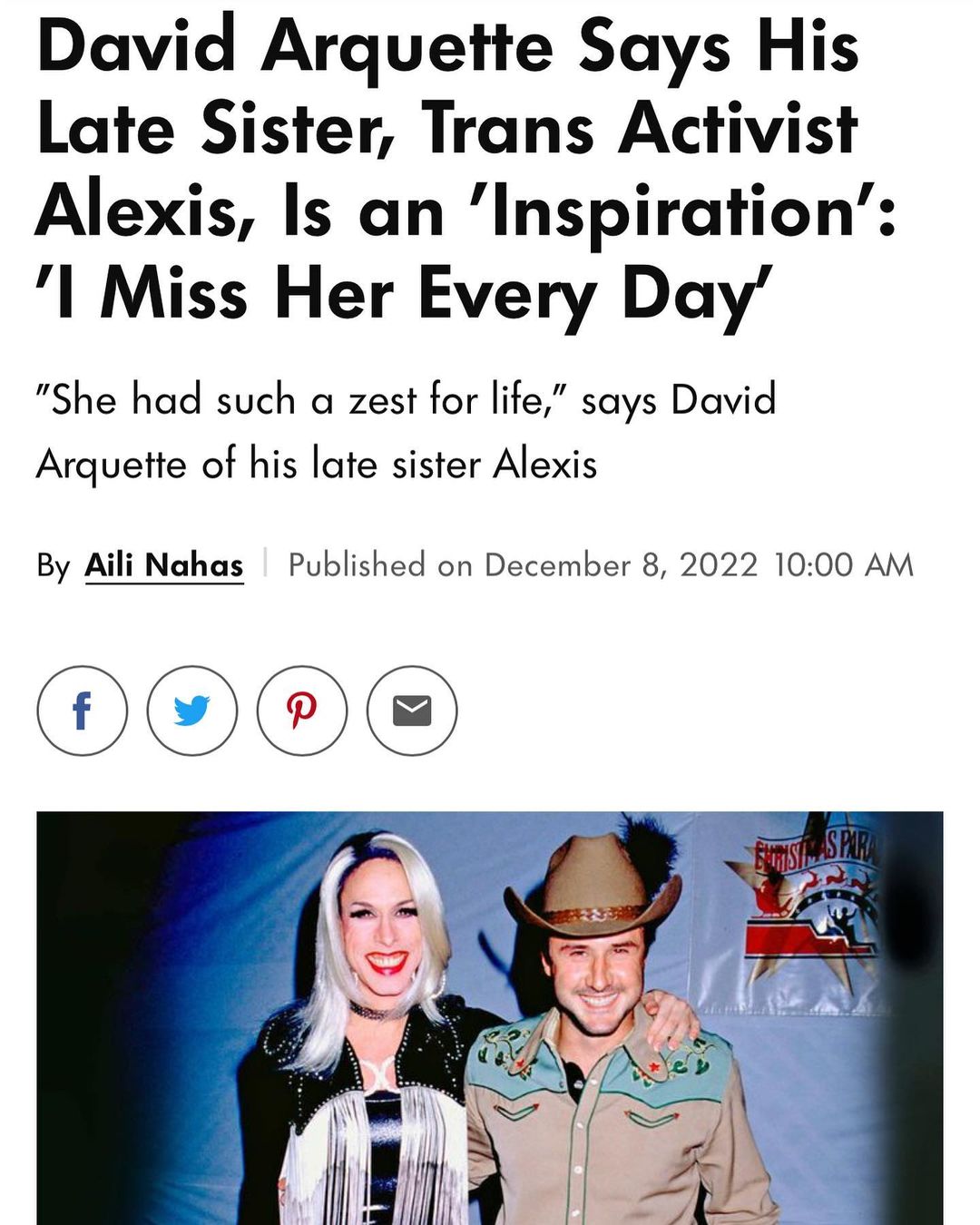Share article via email envelope icon
The image size is (980, 1225).
click(411, 710)
